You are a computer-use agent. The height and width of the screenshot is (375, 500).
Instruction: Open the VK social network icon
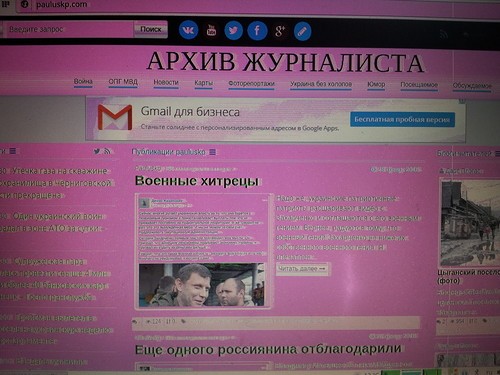click(188, 30)
